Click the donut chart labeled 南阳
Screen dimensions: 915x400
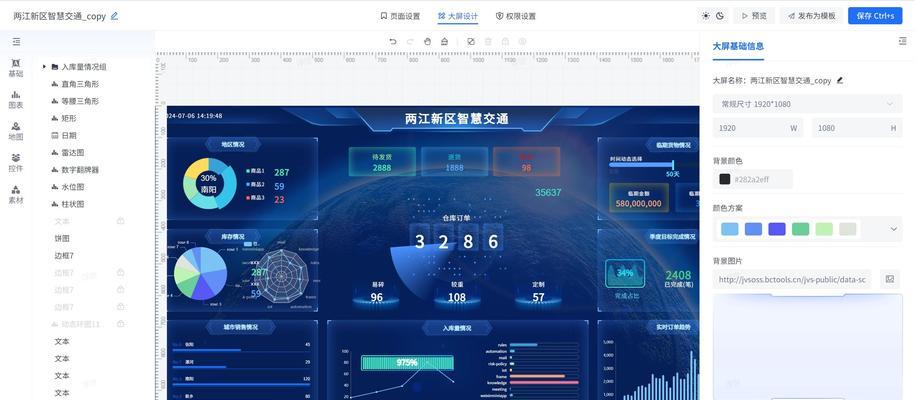[209, 183]
